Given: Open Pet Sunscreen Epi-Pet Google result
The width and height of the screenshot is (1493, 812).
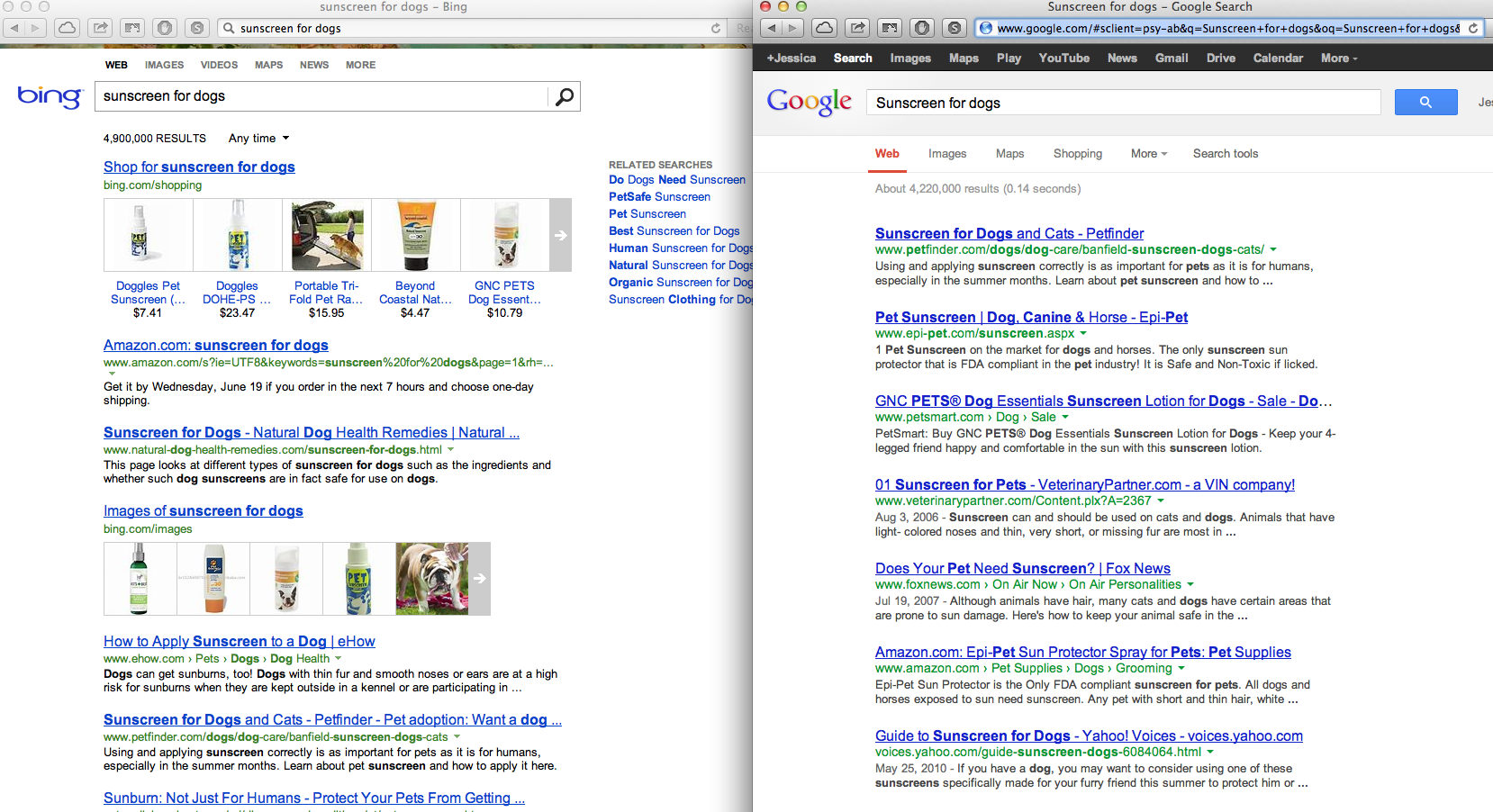Looking at the screenshot, I should [x=1032, y=318].
